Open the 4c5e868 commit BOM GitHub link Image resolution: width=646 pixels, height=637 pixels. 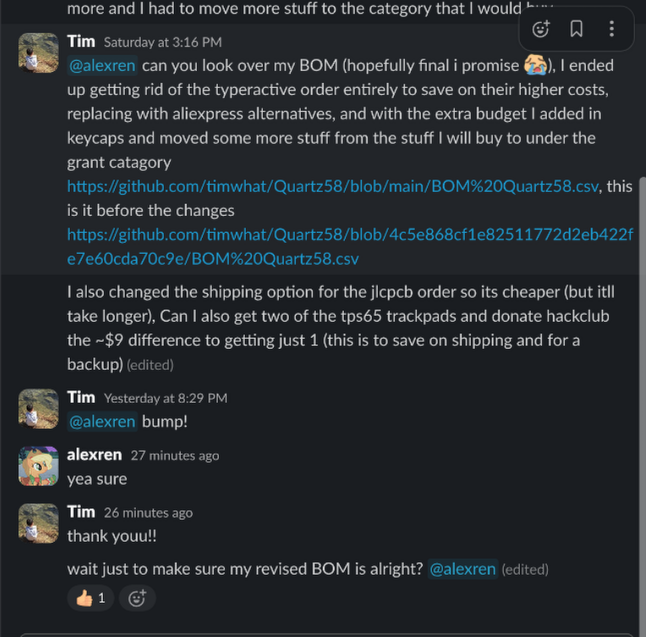point(350,234)
